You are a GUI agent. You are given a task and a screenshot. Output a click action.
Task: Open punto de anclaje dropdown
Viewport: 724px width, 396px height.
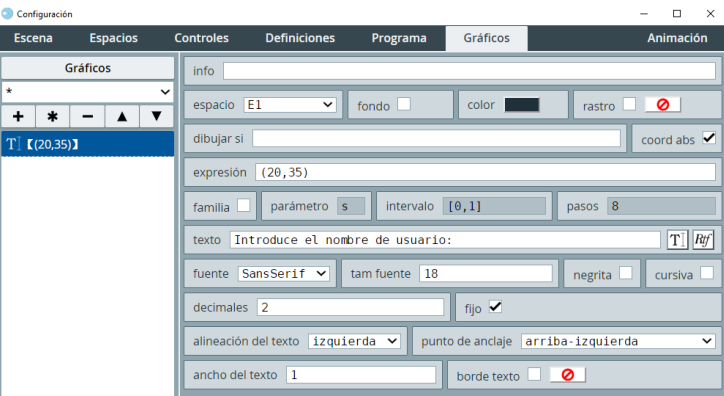pos(618,341)
